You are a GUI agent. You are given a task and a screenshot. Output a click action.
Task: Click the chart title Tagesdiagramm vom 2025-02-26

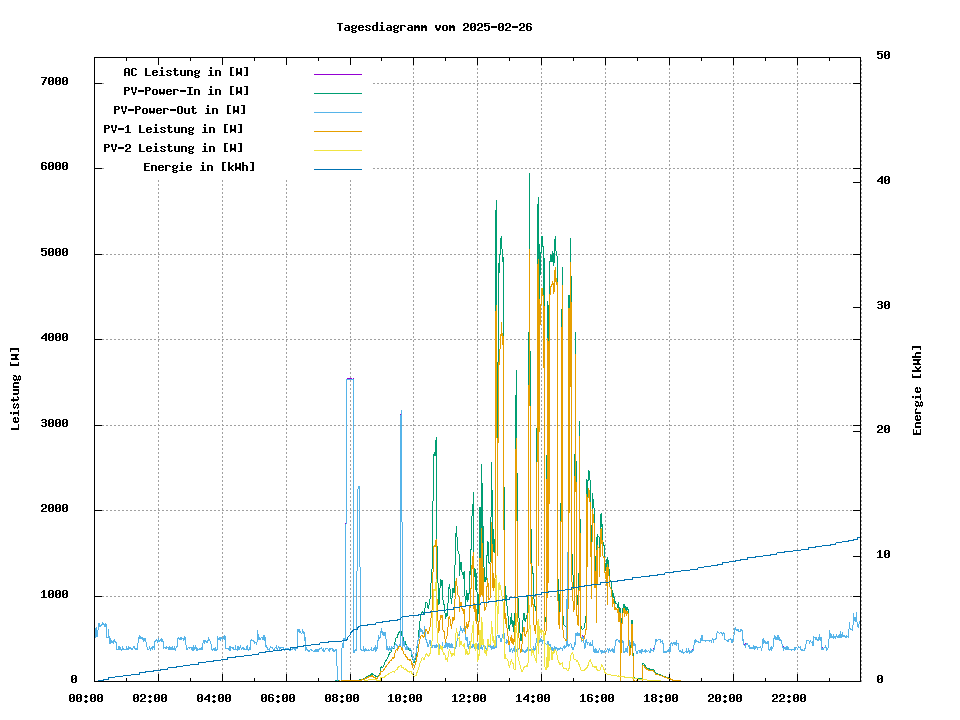point(434,27)
